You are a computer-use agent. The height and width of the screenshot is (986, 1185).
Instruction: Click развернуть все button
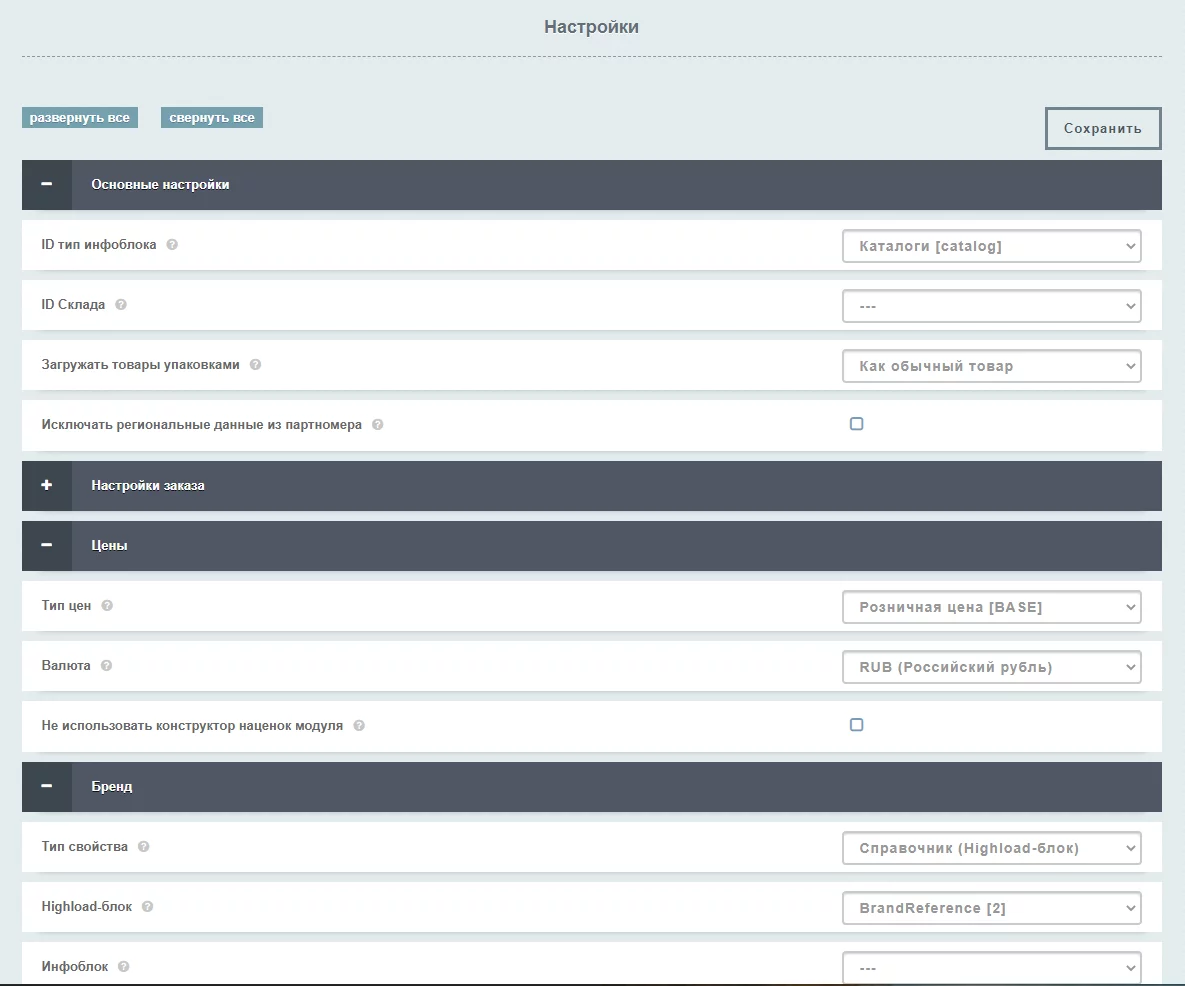(79, 118)
